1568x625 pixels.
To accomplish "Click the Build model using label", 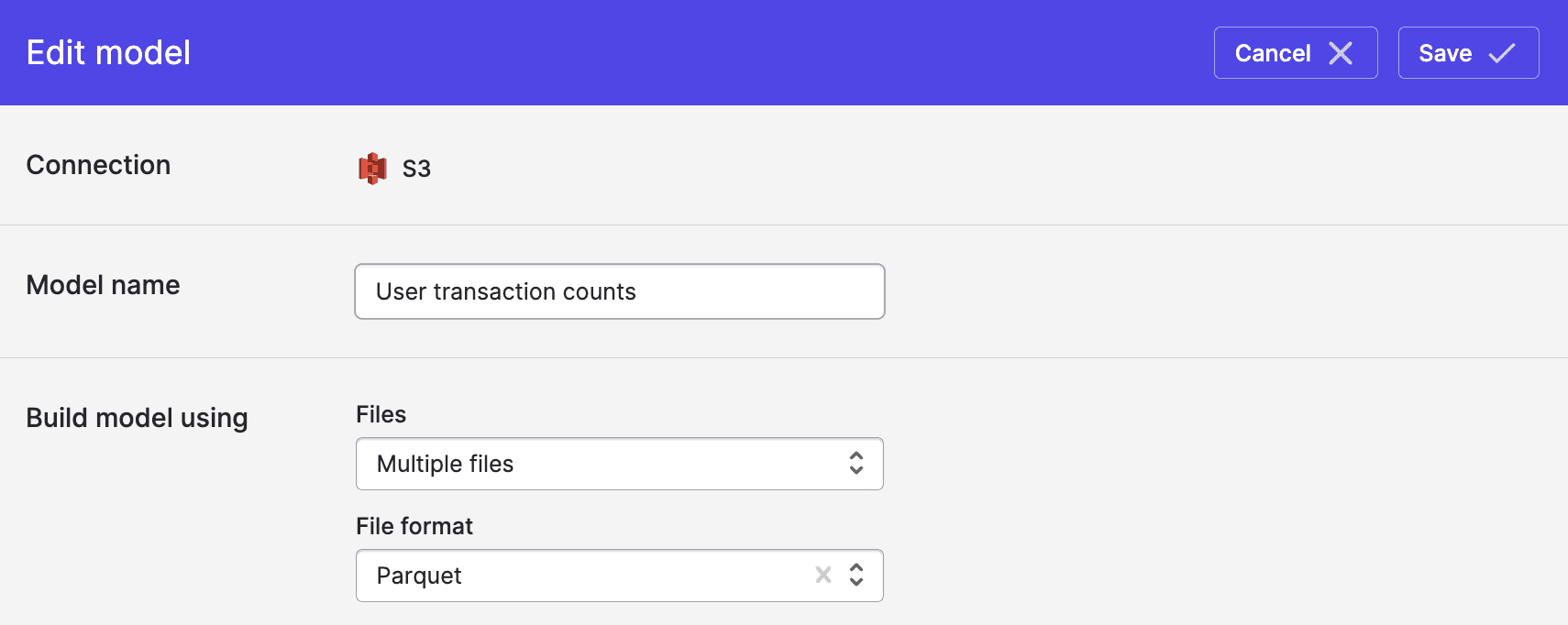I will (x=137, y=418).
